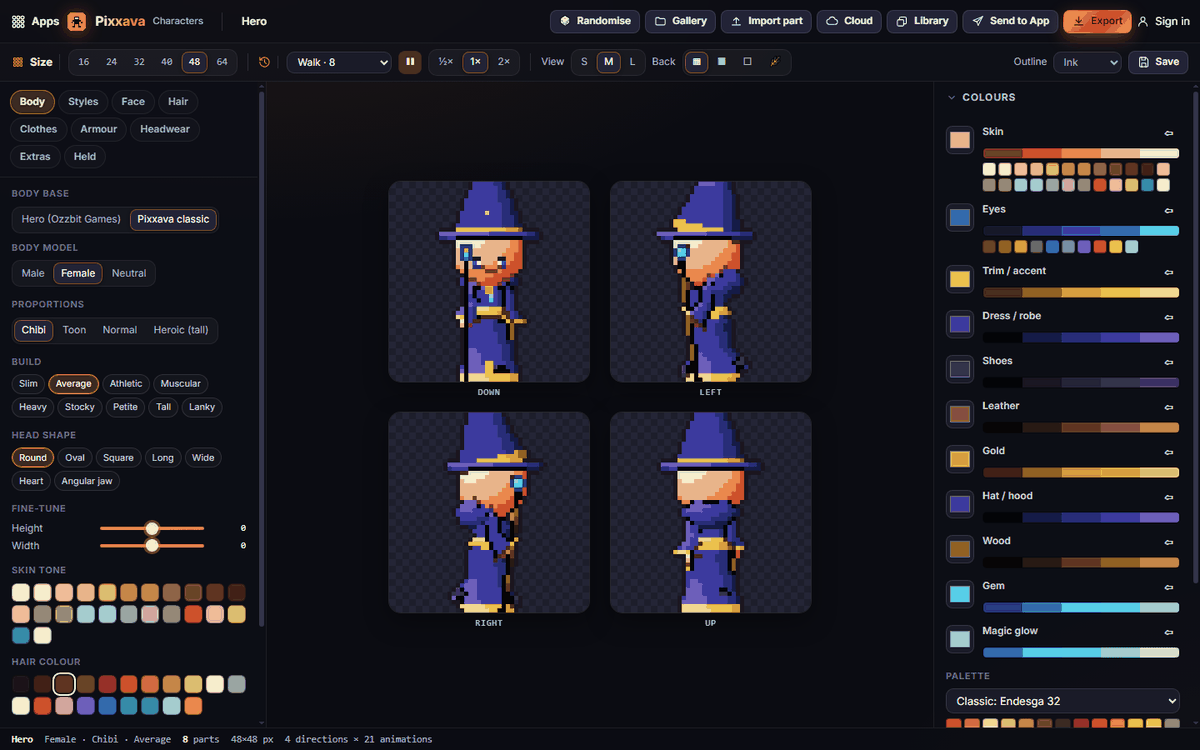Choose ½× playback speed
1200x750 pixels.
(446, 62)
